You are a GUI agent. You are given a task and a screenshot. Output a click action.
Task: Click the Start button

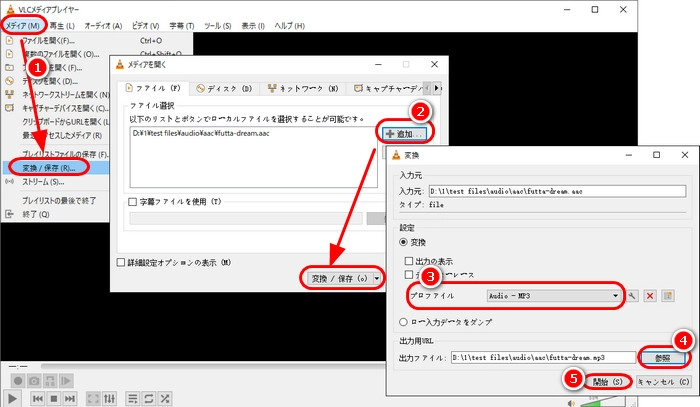coord(607,382)
